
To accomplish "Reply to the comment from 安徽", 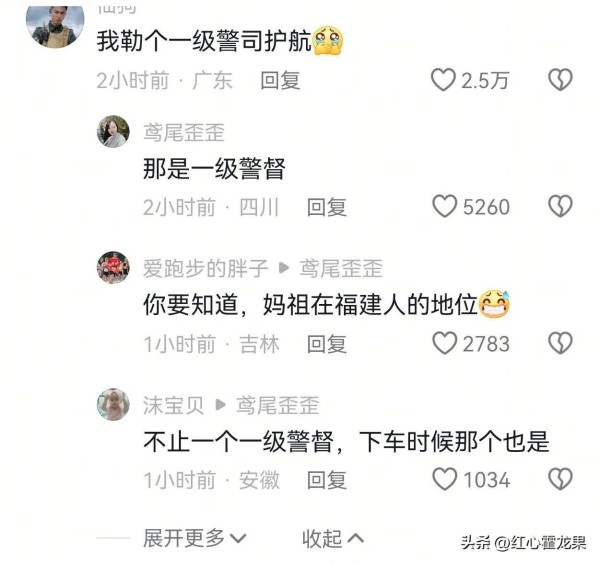I will pyautogui.click(x=327, y=480).
